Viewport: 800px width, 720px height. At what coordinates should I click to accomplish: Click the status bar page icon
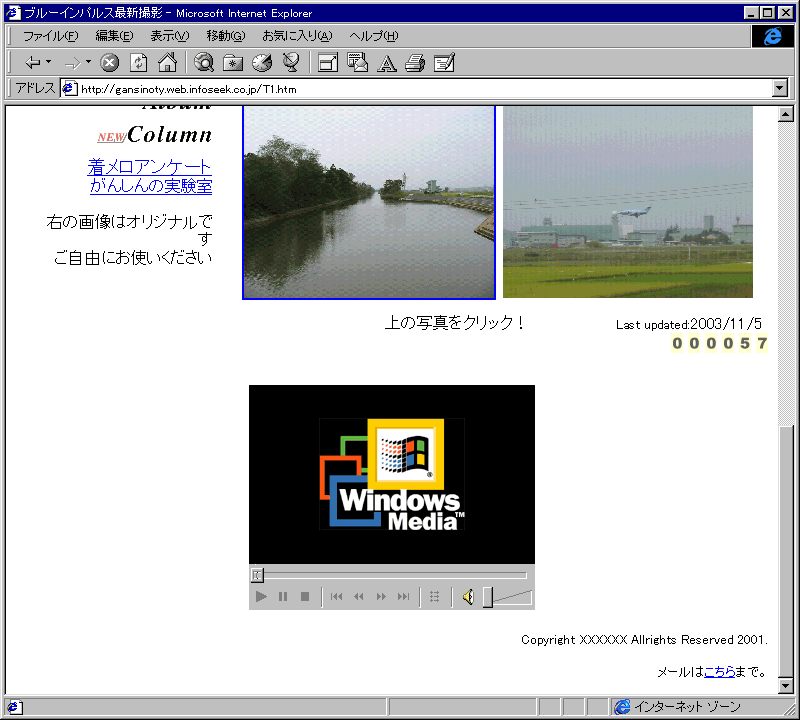[x=14, y=707]
